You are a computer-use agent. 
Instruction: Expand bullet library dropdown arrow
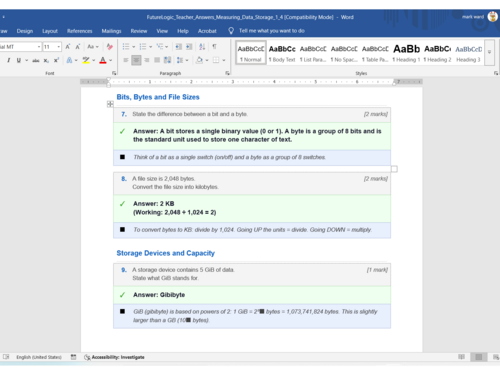tap(134, 47)
